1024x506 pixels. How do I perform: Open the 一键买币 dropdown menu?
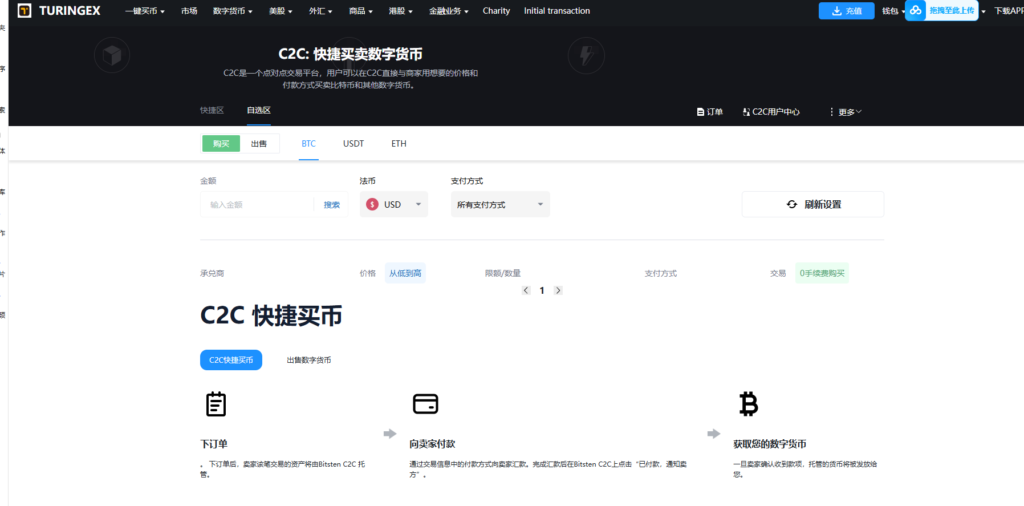144,11
